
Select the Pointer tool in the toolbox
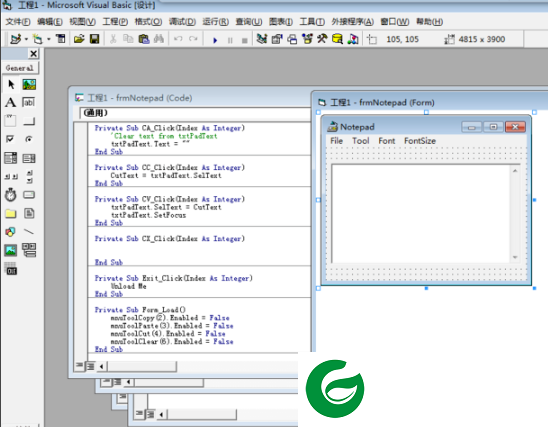11,84
